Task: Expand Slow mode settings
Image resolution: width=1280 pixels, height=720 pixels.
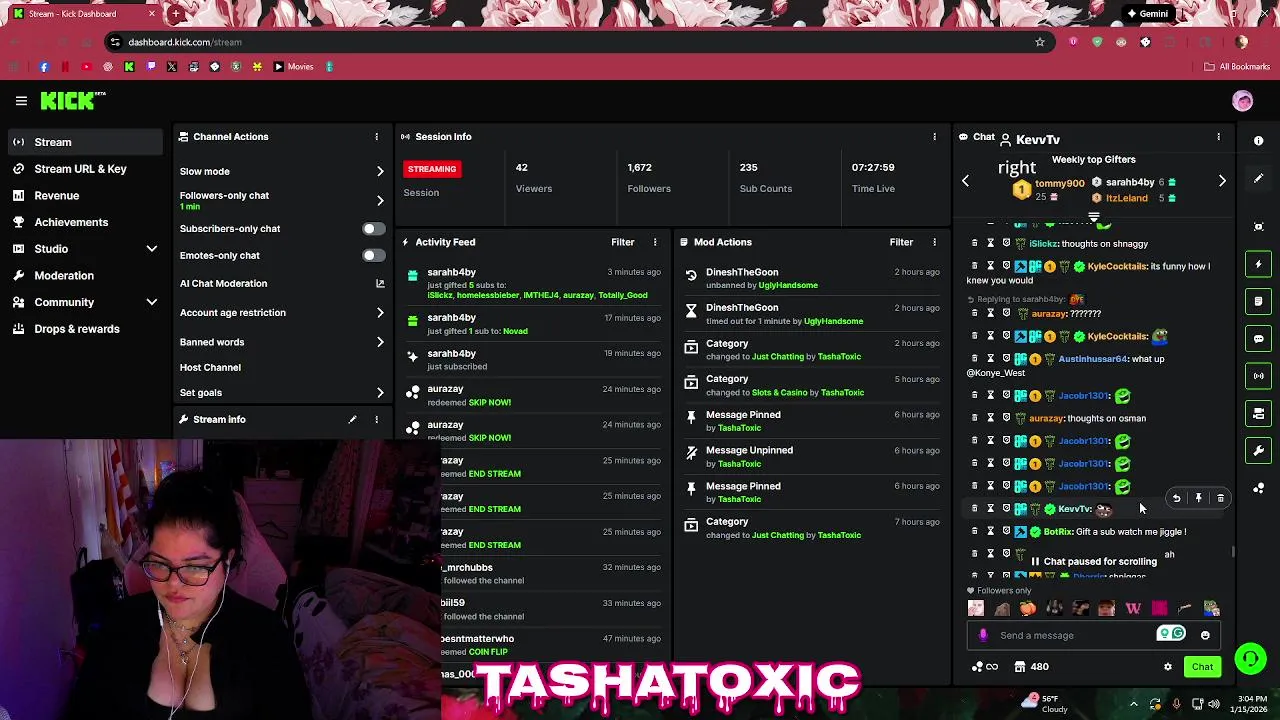Action: (380, 172)
